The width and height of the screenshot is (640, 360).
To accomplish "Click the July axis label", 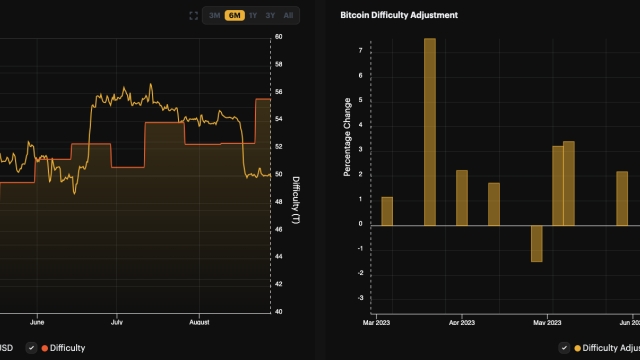I will point(117,322).
